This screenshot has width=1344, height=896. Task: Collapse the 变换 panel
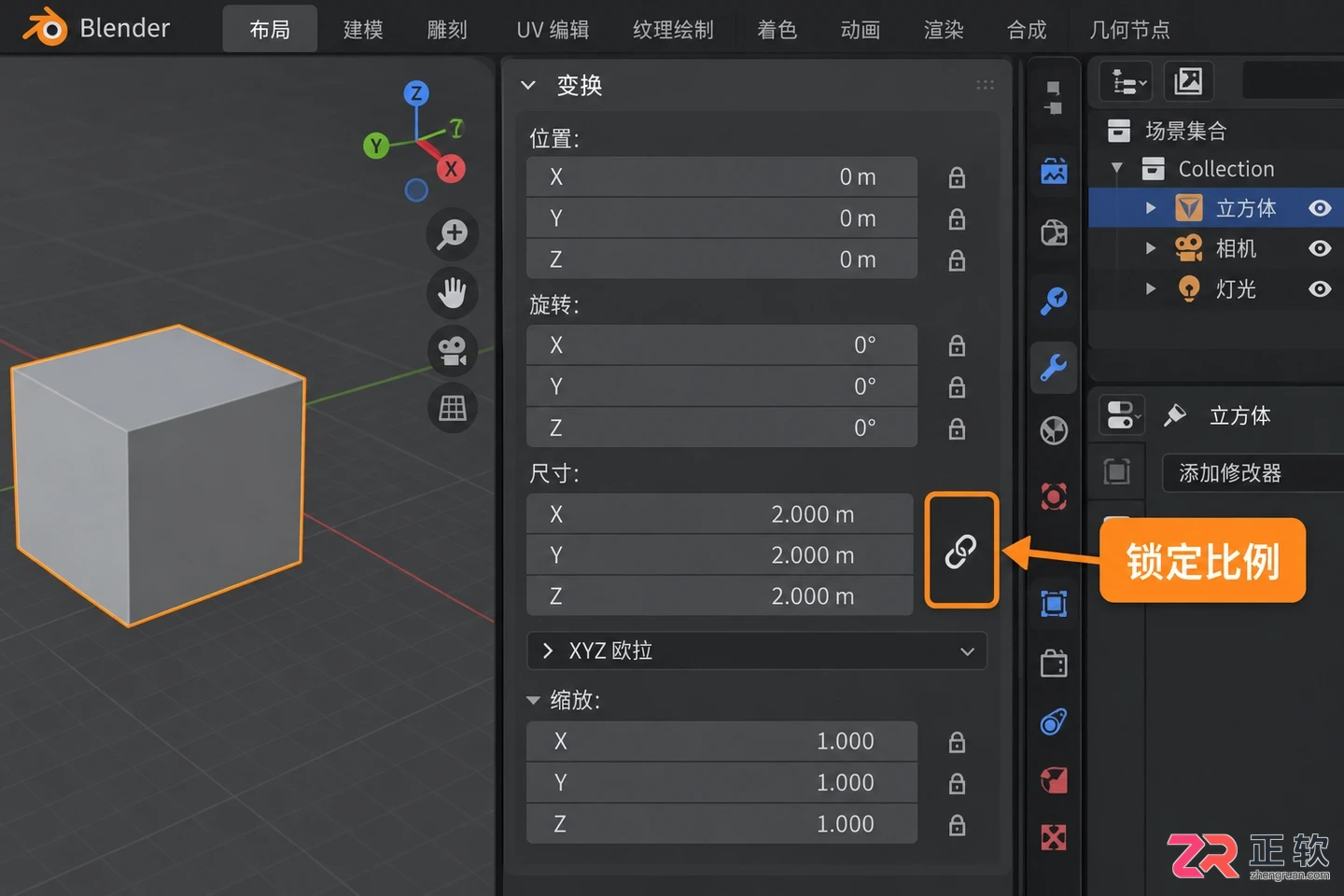tap(528, 85)
